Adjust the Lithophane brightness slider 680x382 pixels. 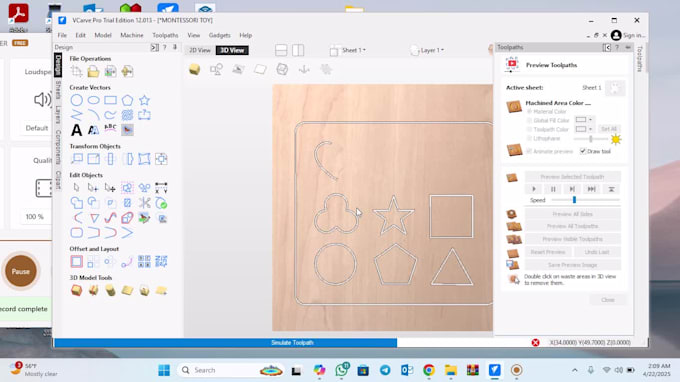click(x=591, y=139)
